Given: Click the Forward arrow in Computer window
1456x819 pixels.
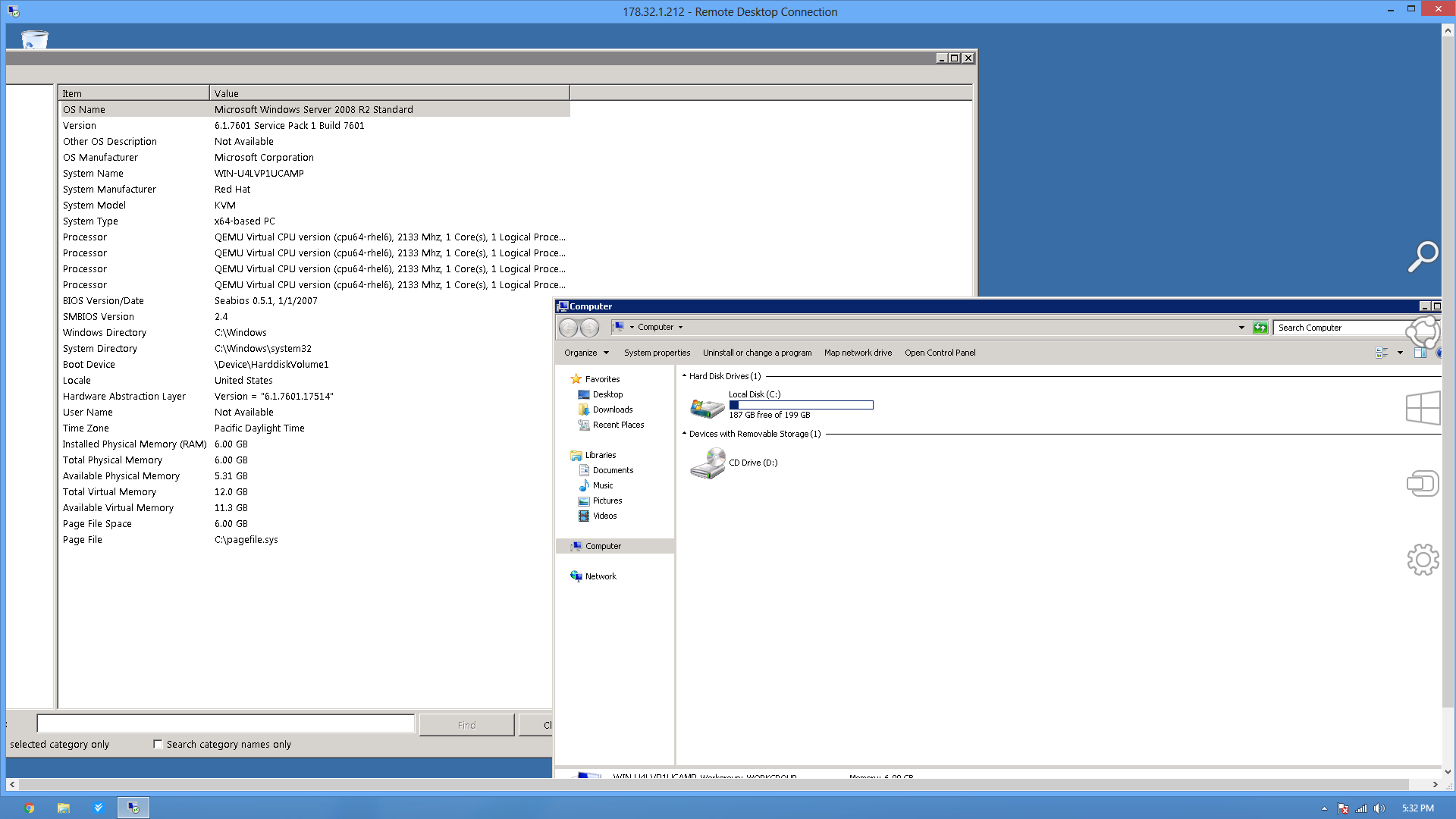Looking at the screenshot, I should tap(589, 328).
